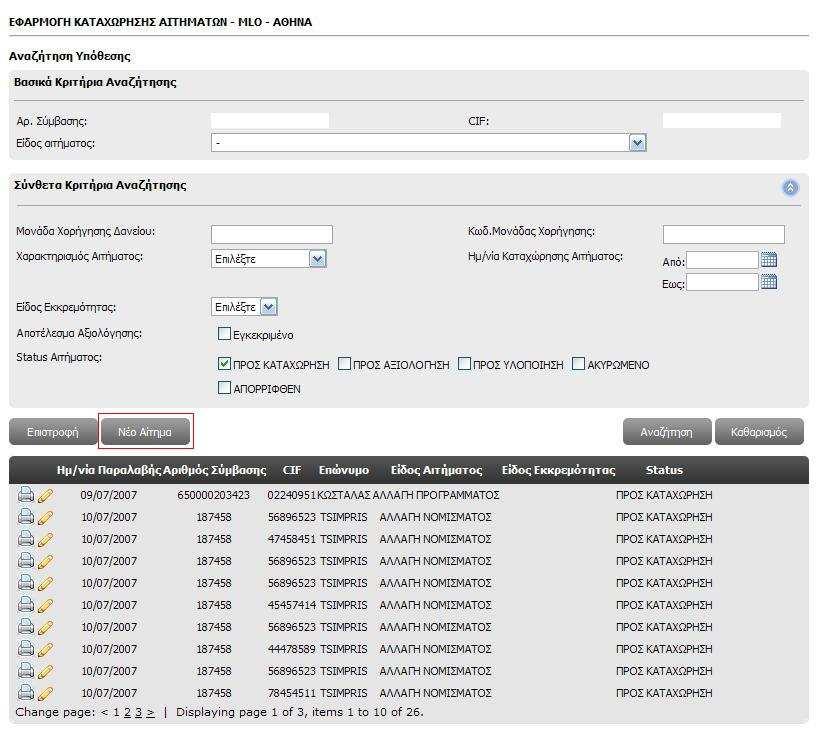Open the calendar for the Εως date
The image size is (819, 733).
tap(769, 282)
